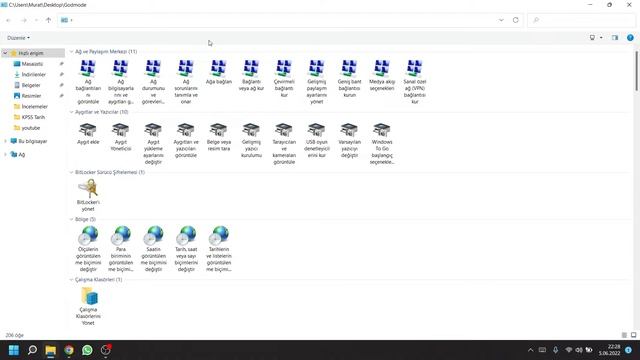Image resolution: width=640 pixels, height=360 pixels.
Task: Open address bar history dropdown
Action: (x=501, y=20)
